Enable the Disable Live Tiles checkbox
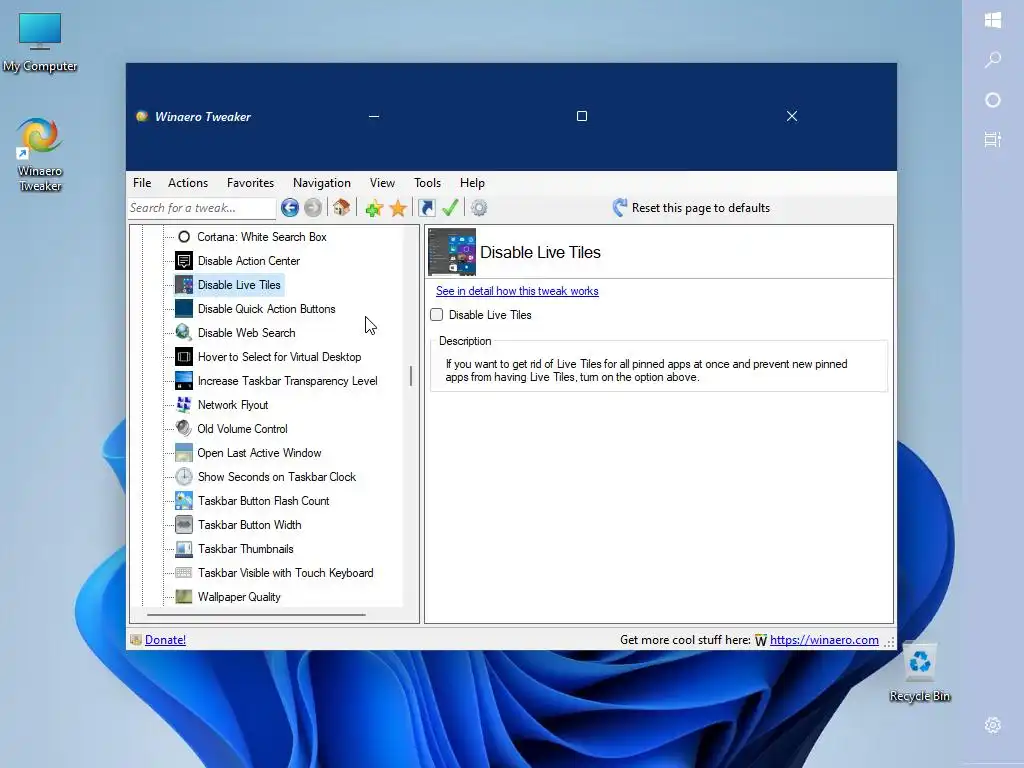This screenshot has height=768, width=1024. (437, 315)
